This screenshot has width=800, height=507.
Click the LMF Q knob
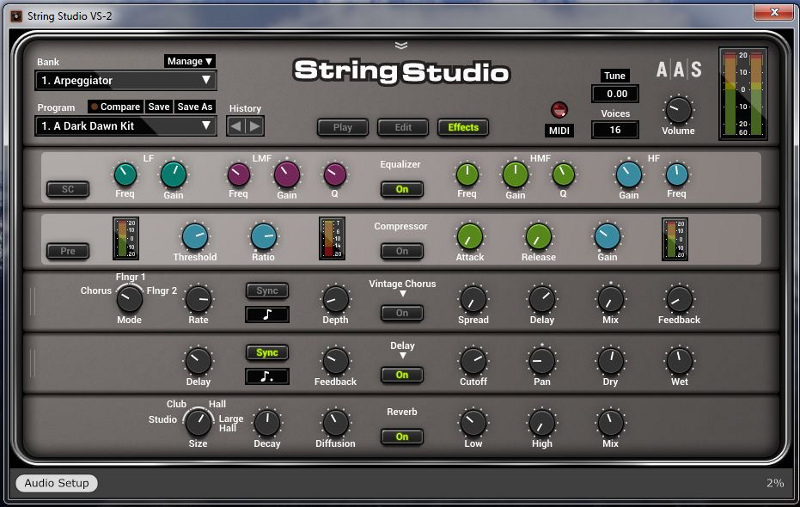pyautogui.click(x=335, y=174)
